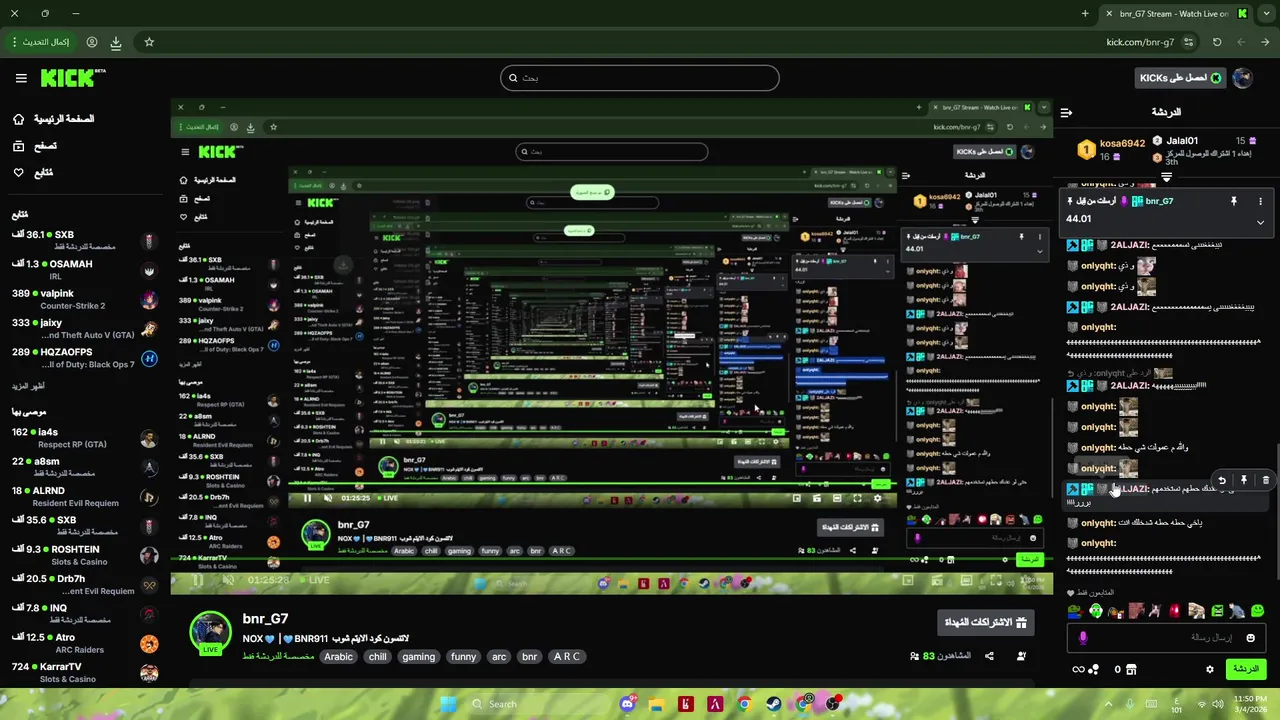The width and height of the screenshot is (1280, 720).
Task: Open bnr_G7 channel avatar
Action: click(x=211, y=632)
